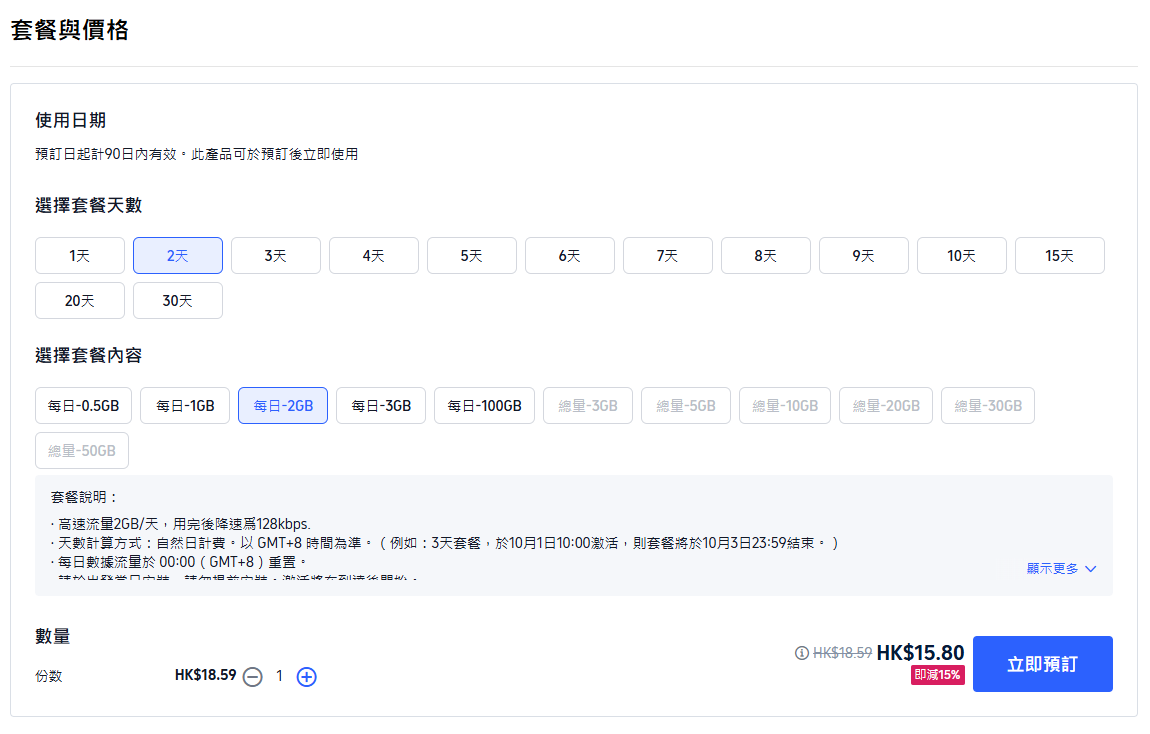Click the 選擇套餐天數 section title
The width and height of the screenshot is (1150, 734).
point(89,205)
